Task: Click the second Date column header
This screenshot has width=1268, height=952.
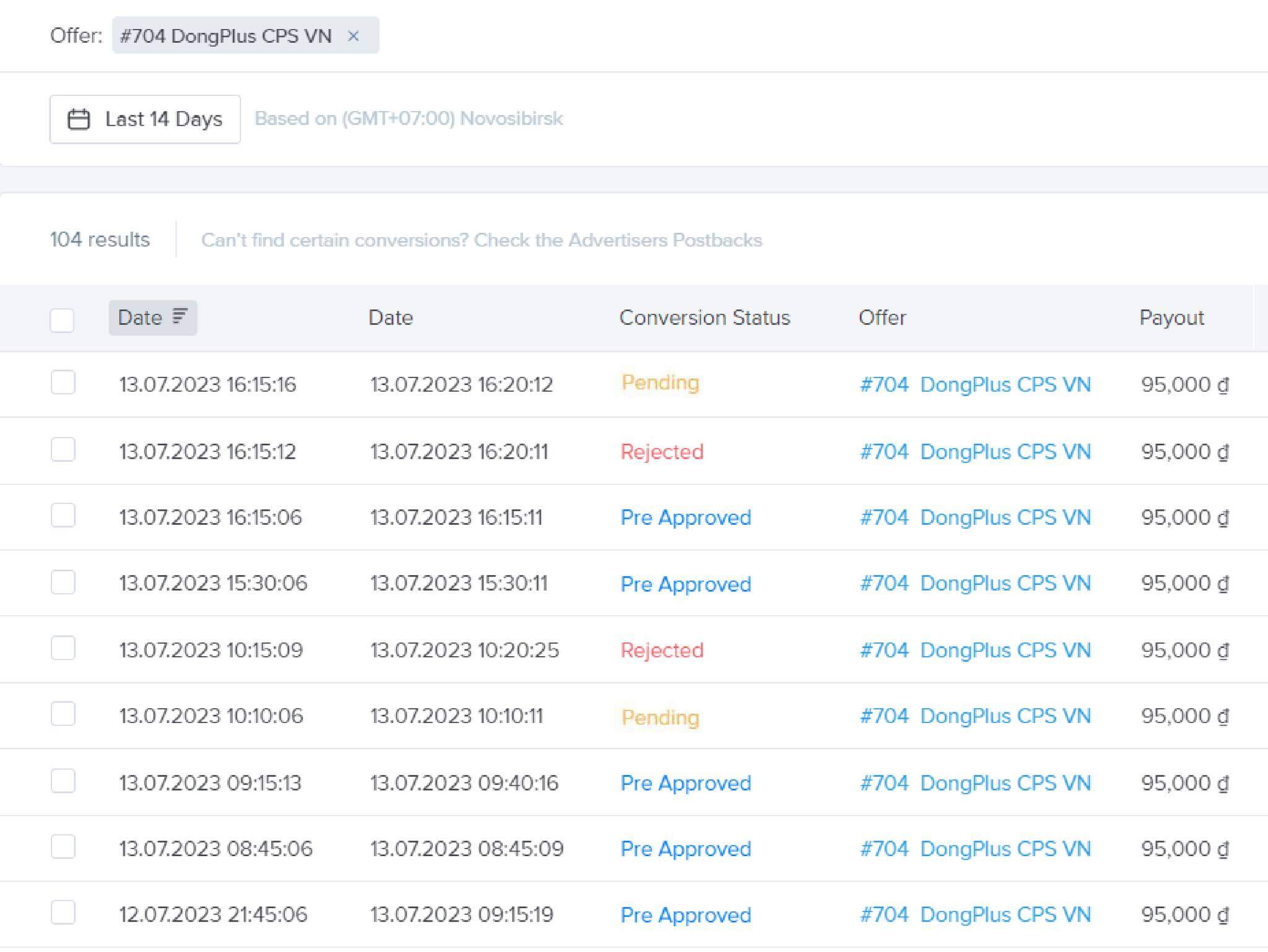Action: tap(391, 318)
